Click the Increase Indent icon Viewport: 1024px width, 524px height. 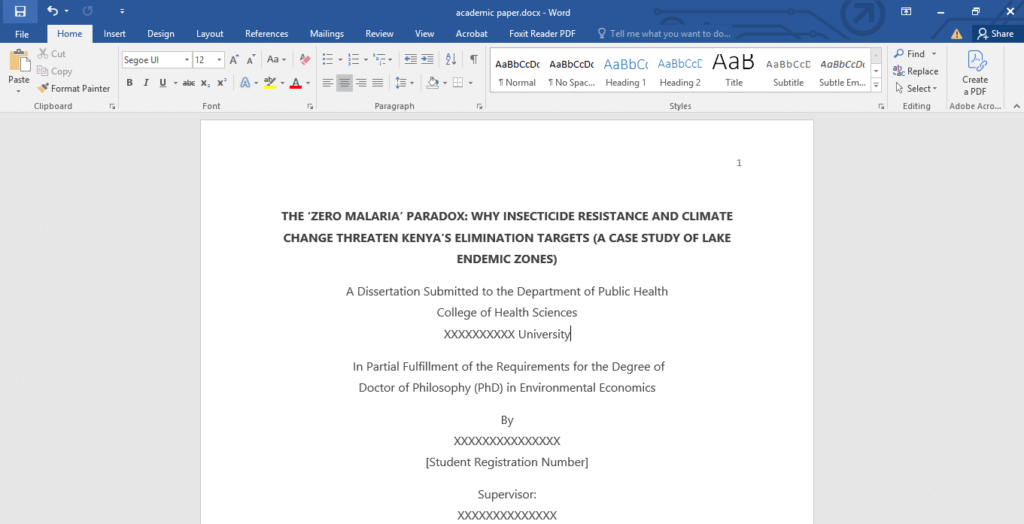[x=427, y=60]
